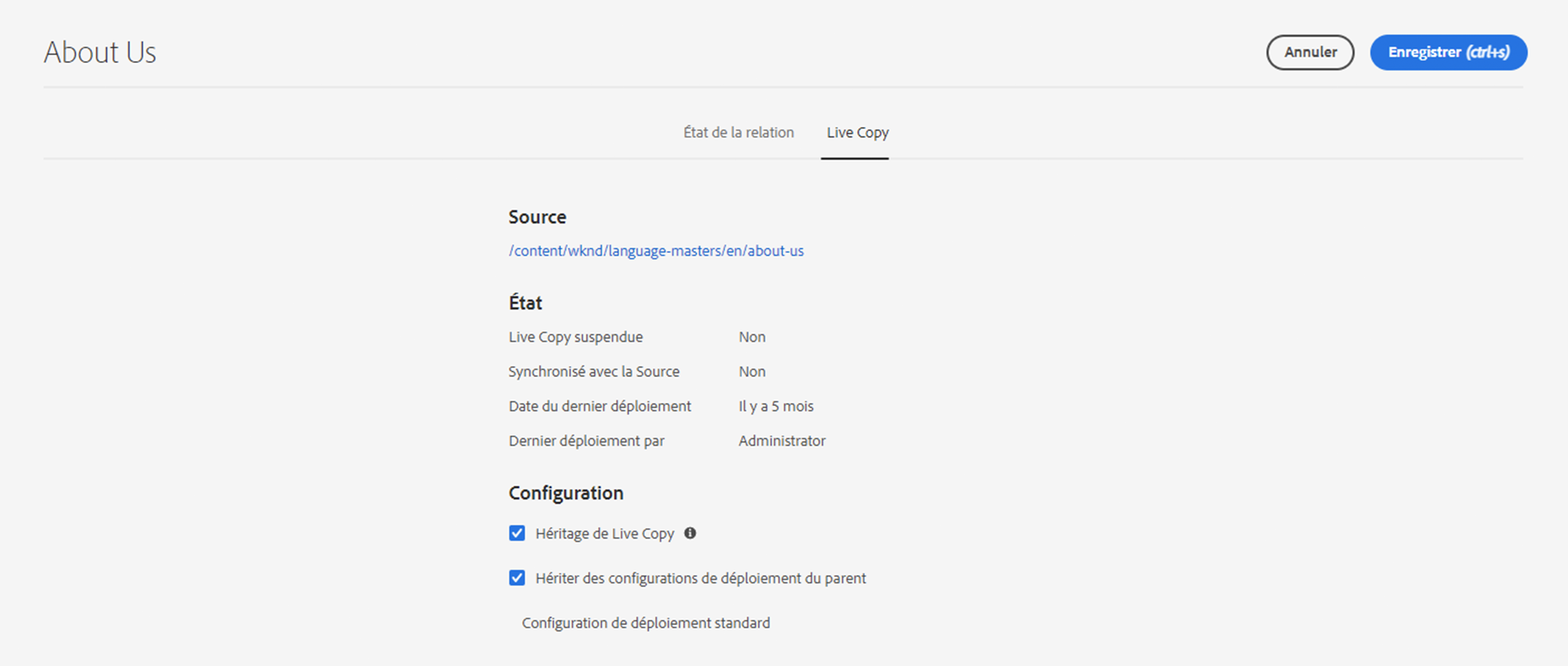This screenshot has width=1568, height=666.
Task: Select the Configuration de déploiement standard entry
Action: [x=645, y=623]
